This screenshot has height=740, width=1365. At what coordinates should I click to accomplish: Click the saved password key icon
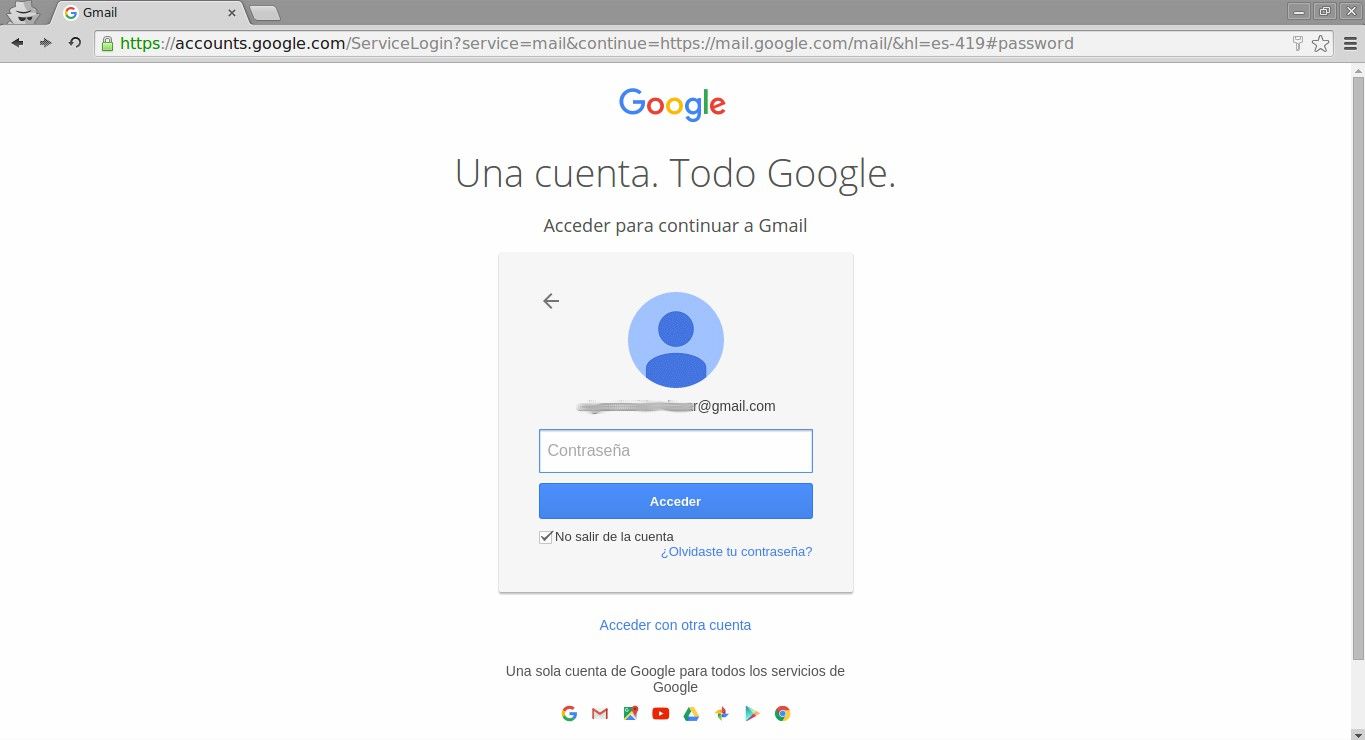click(1298, 43)
